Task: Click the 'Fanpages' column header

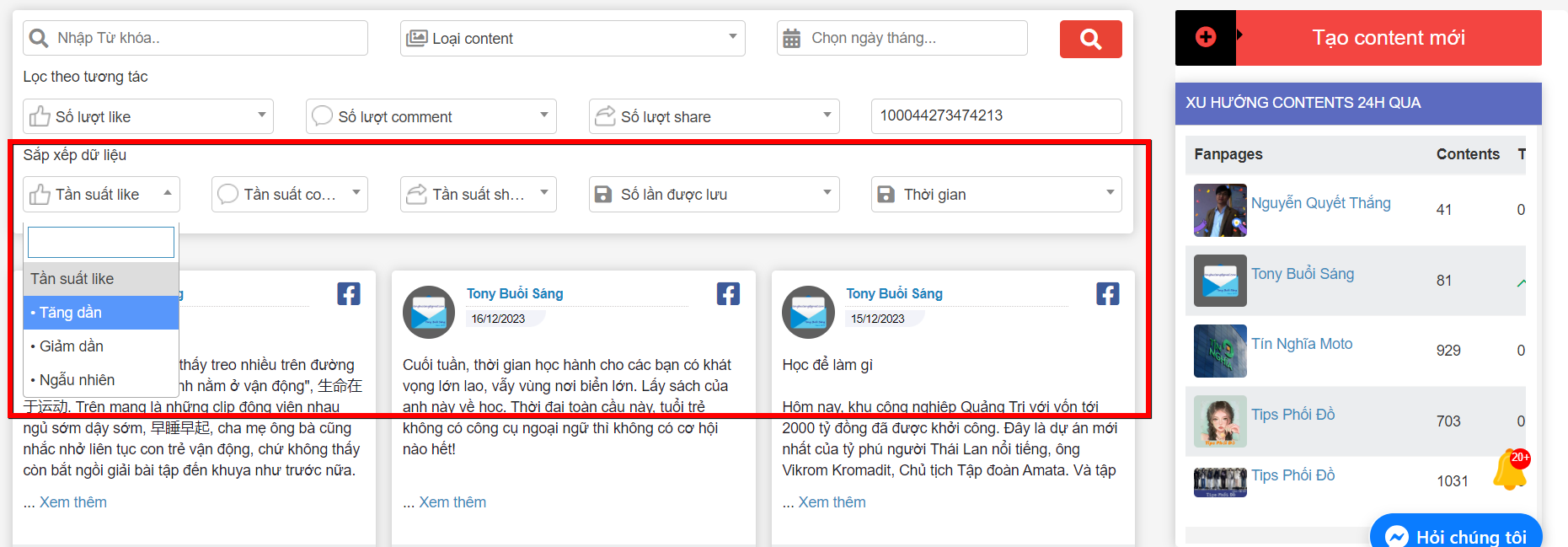Action: point(1228,154)
